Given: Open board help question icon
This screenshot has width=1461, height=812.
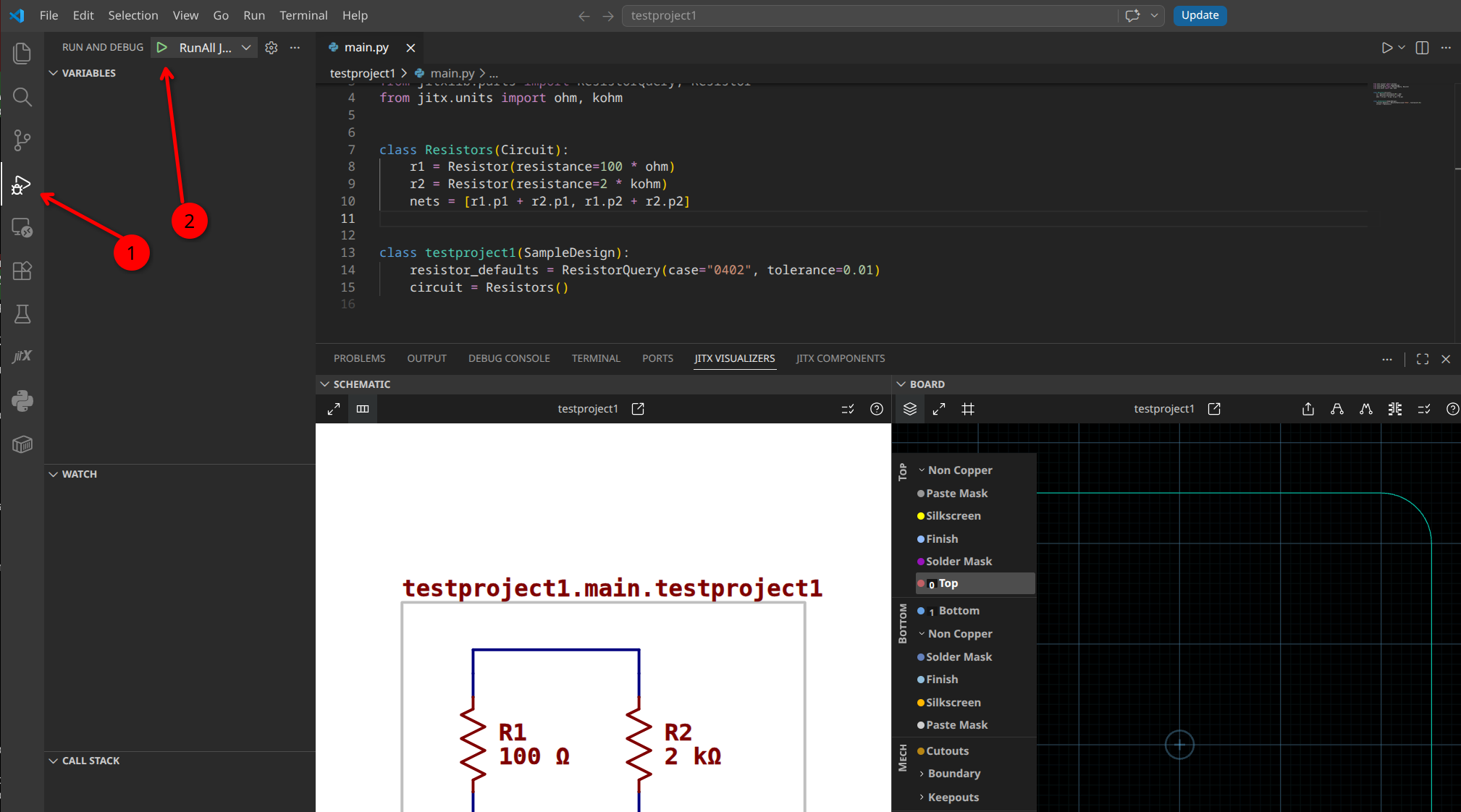Looking at the screenshot, I should pos(1452,409).
